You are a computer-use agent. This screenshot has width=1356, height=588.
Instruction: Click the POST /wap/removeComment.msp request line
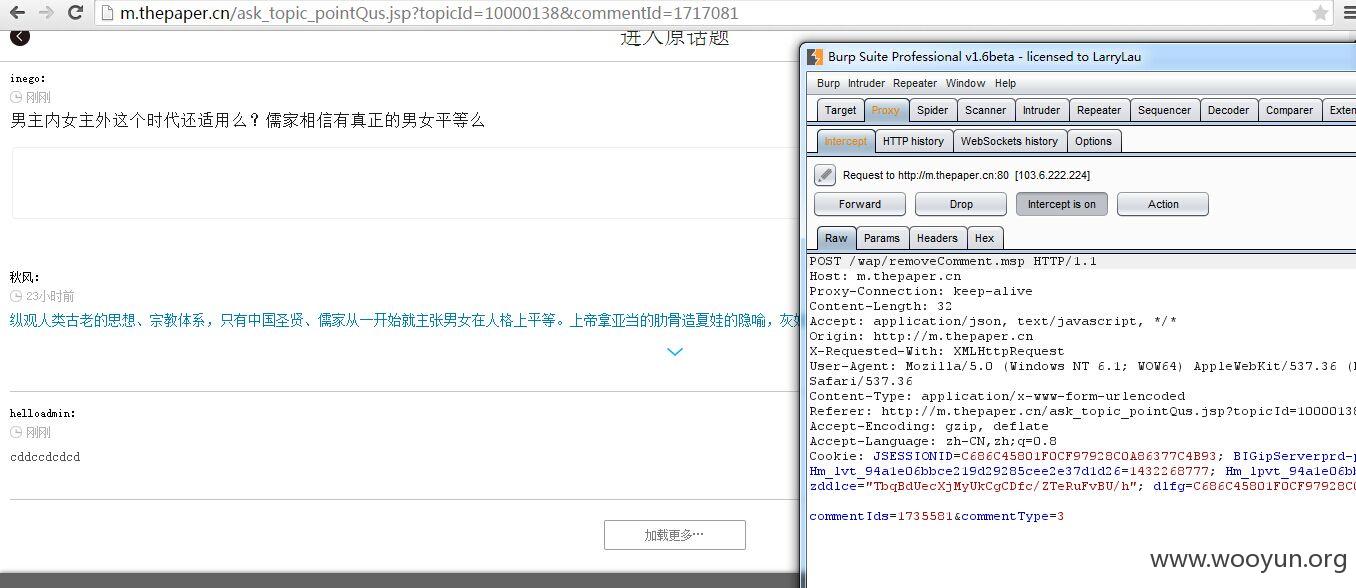(953, 261)
